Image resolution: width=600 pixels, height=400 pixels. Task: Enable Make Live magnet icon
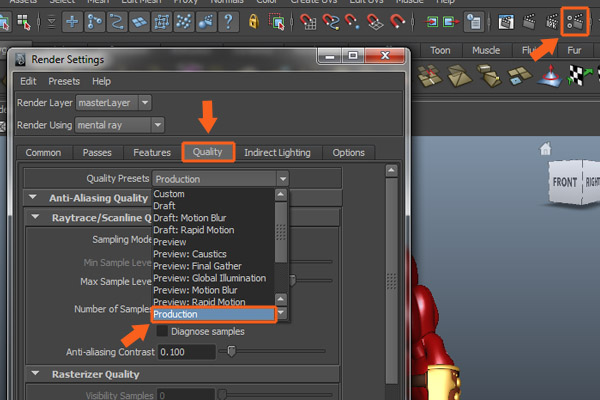point(398,22)
